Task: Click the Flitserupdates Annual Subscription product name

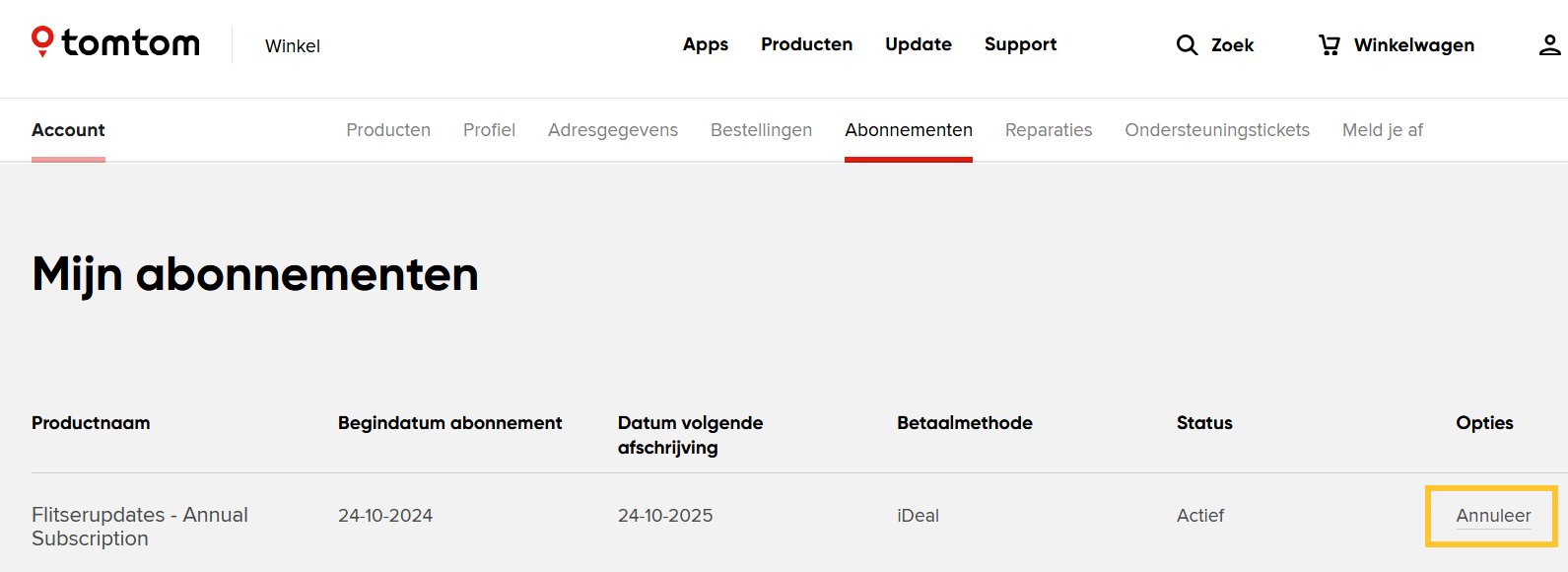Action: coord(139,526)
